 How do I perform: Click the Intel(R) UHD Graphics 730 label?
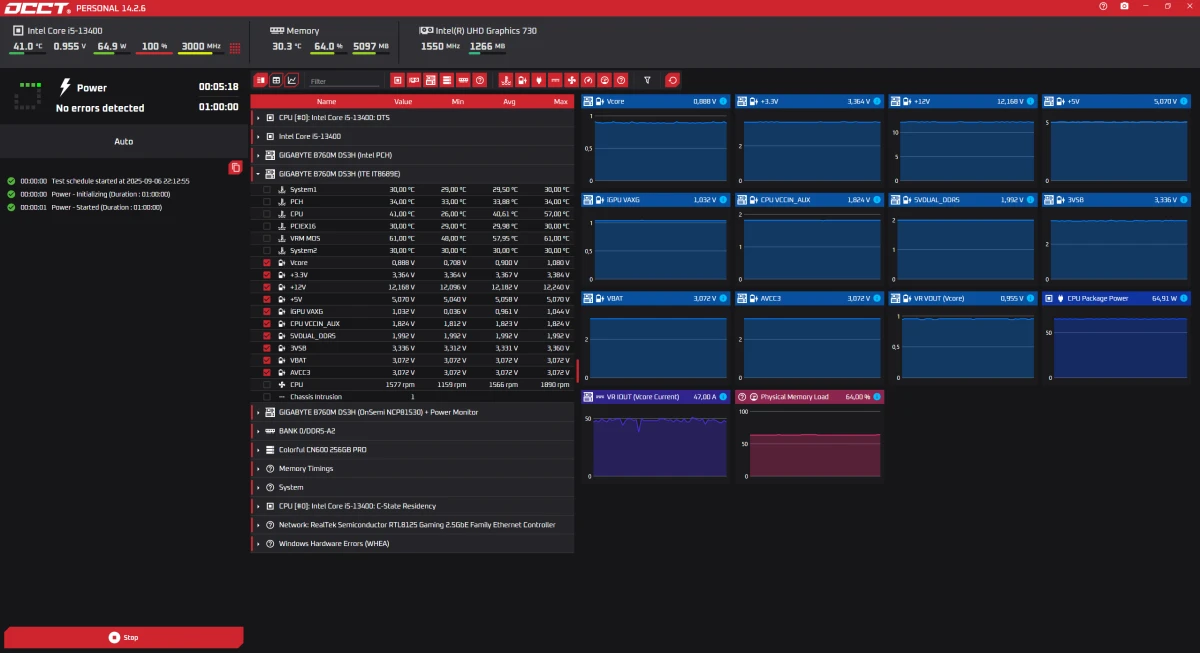485,31
